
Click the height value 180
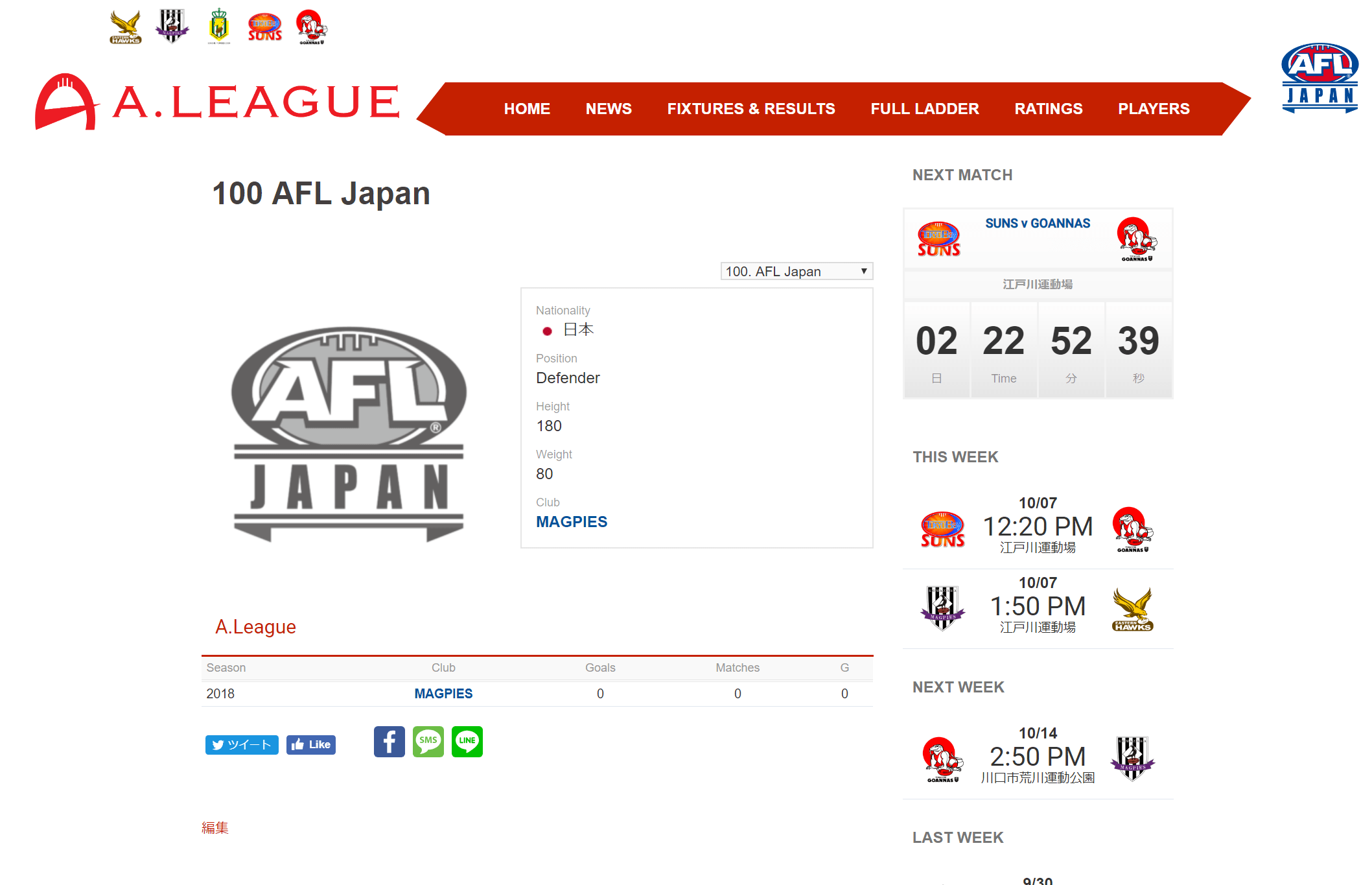click(x=549, y=426)
